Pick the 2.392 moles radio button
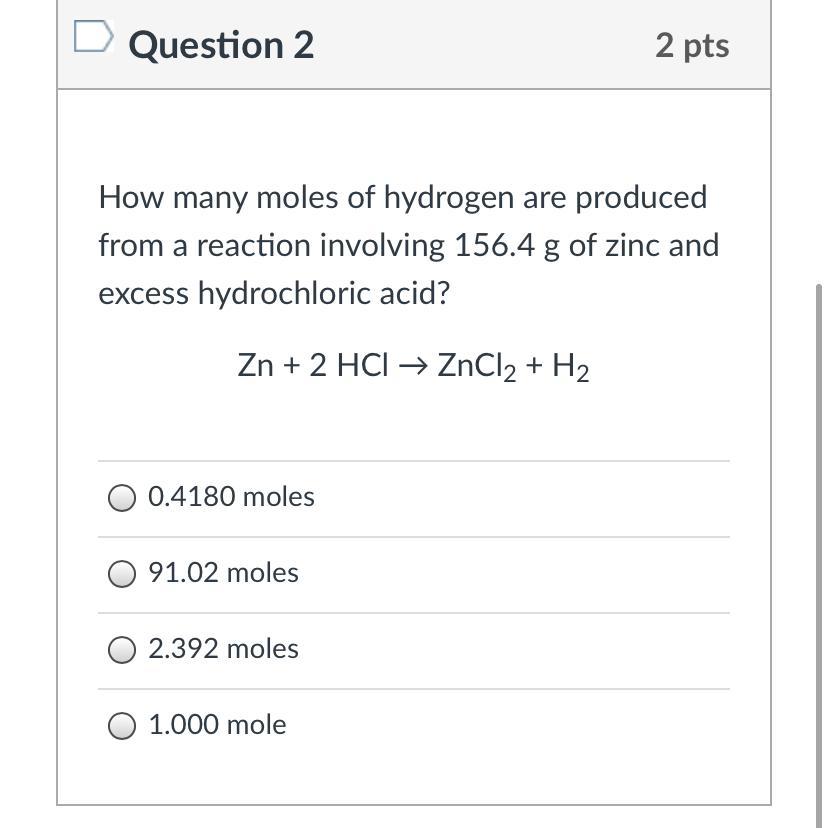828x828 pixels. 122,650
